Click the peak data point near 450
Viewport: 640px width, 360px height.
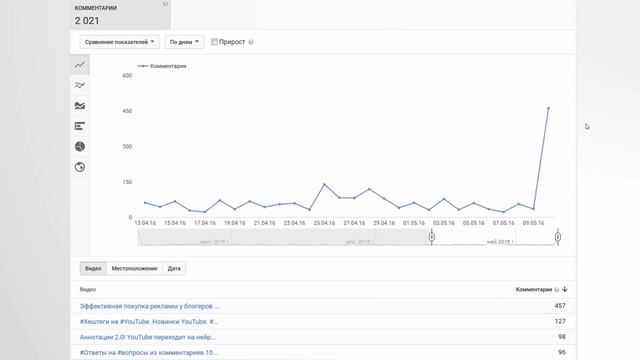point(548,108)
